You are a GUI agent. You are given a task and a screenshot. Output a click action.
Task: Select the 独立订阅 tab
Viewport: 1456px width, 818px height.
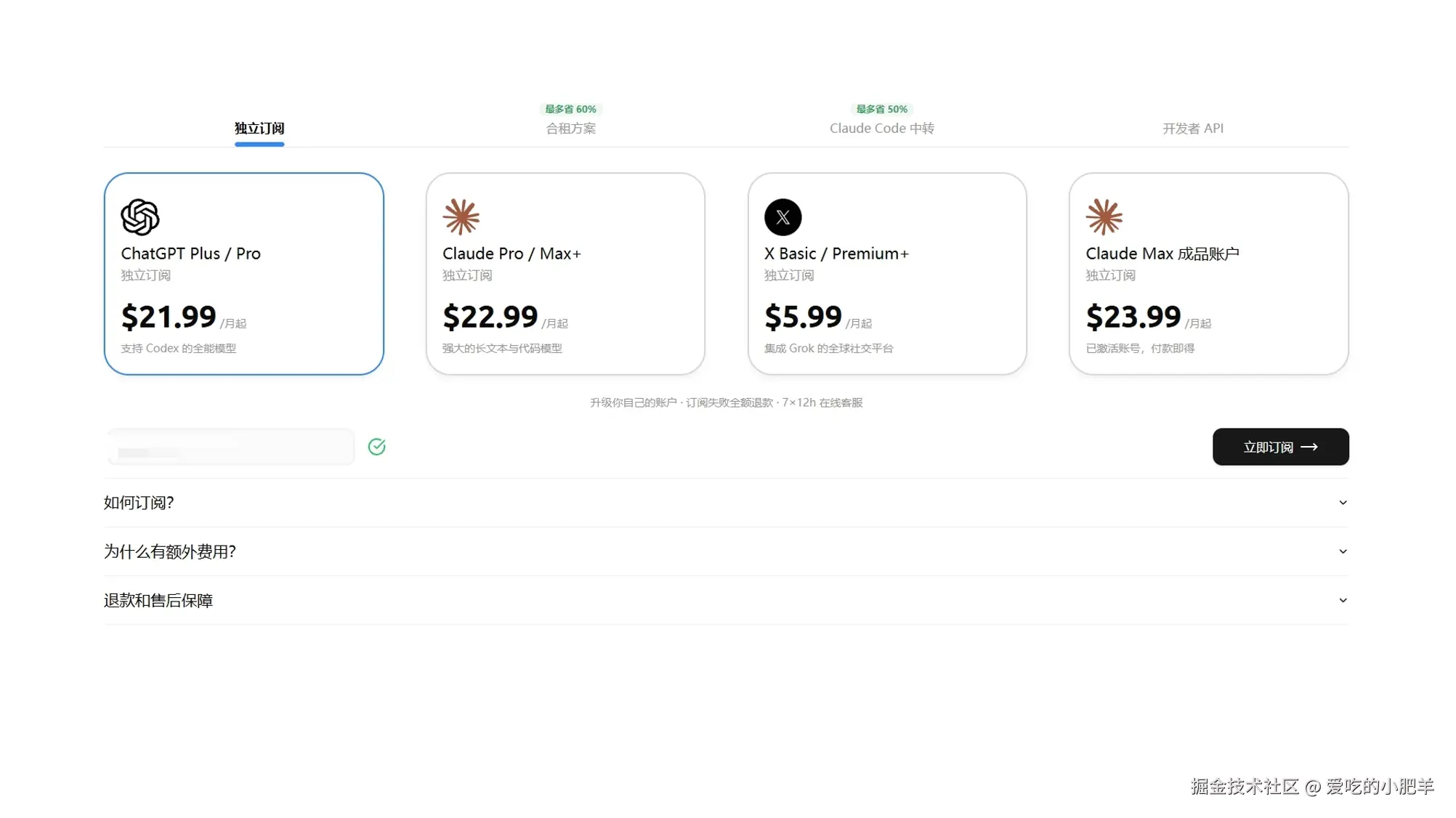click(x=259, y=129)
